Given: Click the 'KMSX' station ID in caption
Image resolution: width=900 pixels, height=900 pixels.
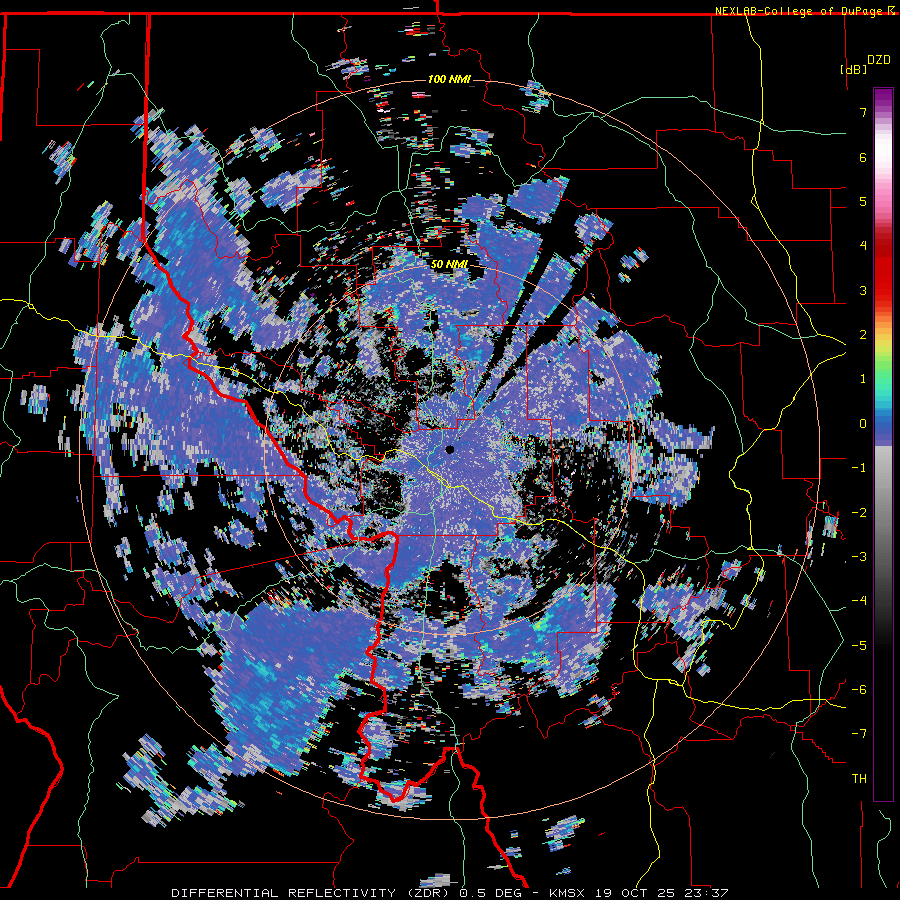Looking at the screenshot, I should [x=567, y=893].
